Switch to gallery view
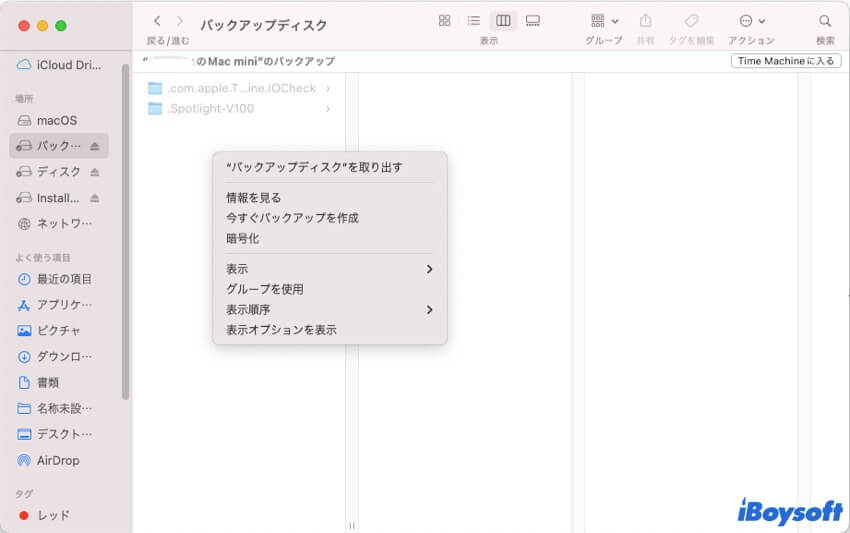The width and height of the screenshot is (850, 533). click(x=533, y=21)
